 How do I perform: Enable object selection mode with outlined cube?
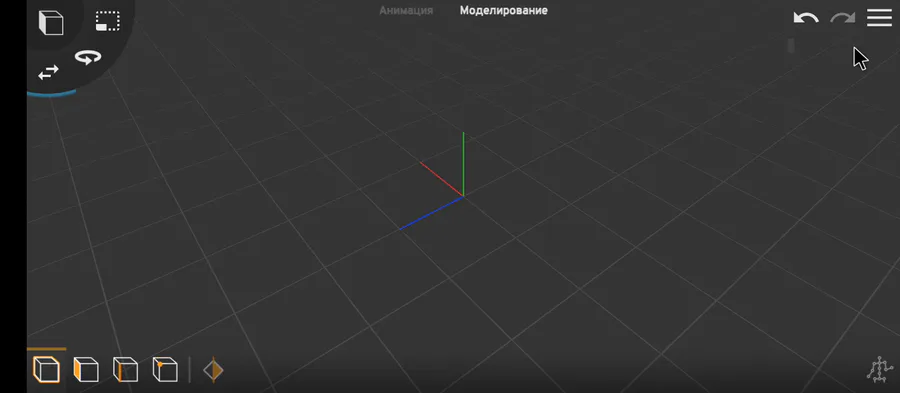pos(46,369)
